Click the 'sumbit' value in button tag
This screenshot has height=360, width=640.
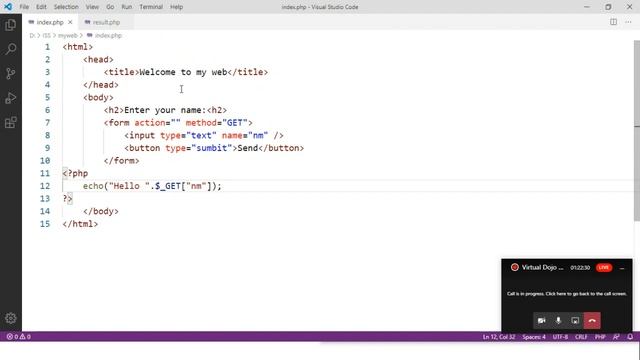tap(212, 148)
